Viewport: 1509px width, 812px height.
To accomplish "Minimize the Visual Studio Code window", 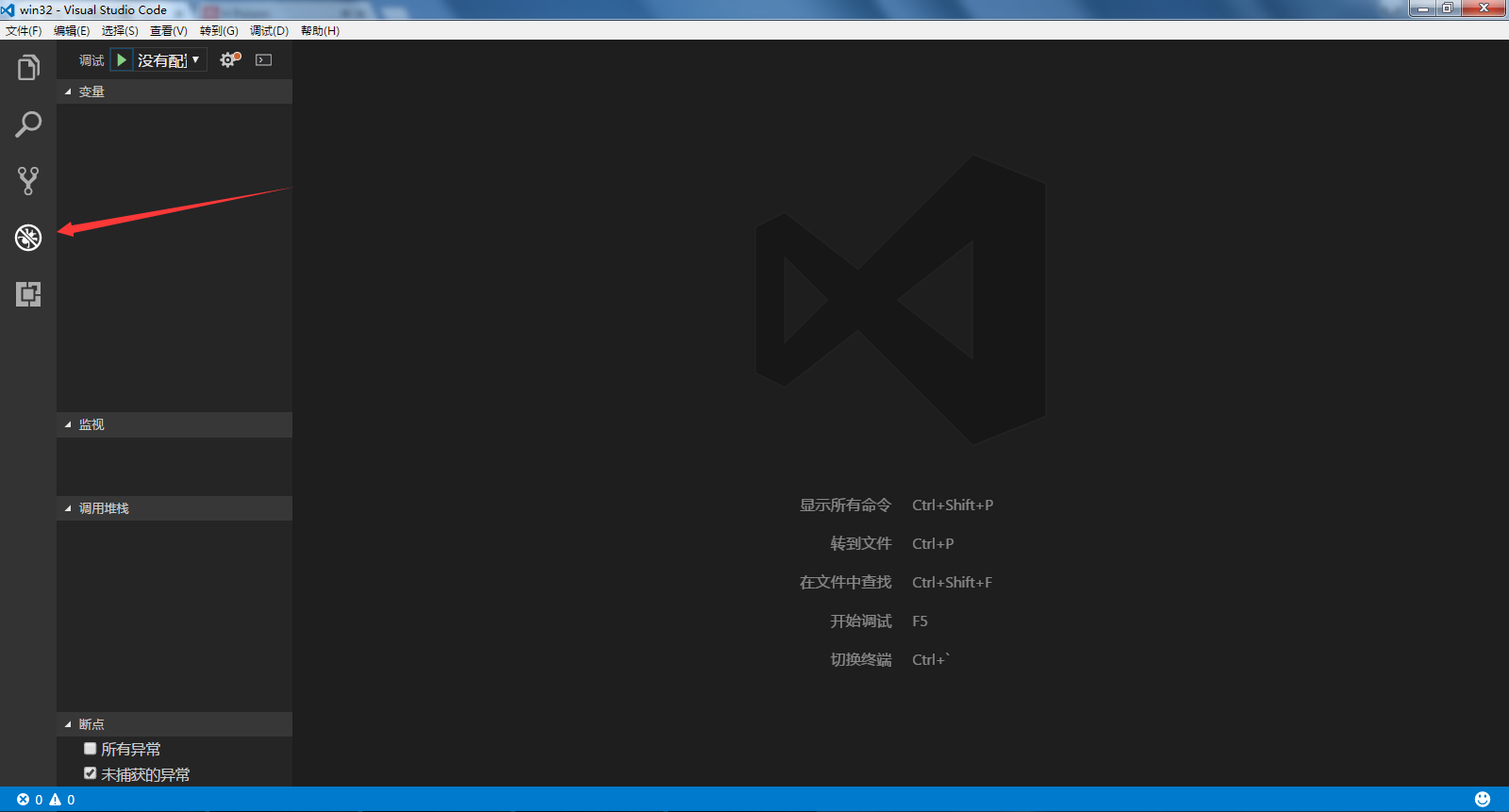I will tap(1423, 8).
